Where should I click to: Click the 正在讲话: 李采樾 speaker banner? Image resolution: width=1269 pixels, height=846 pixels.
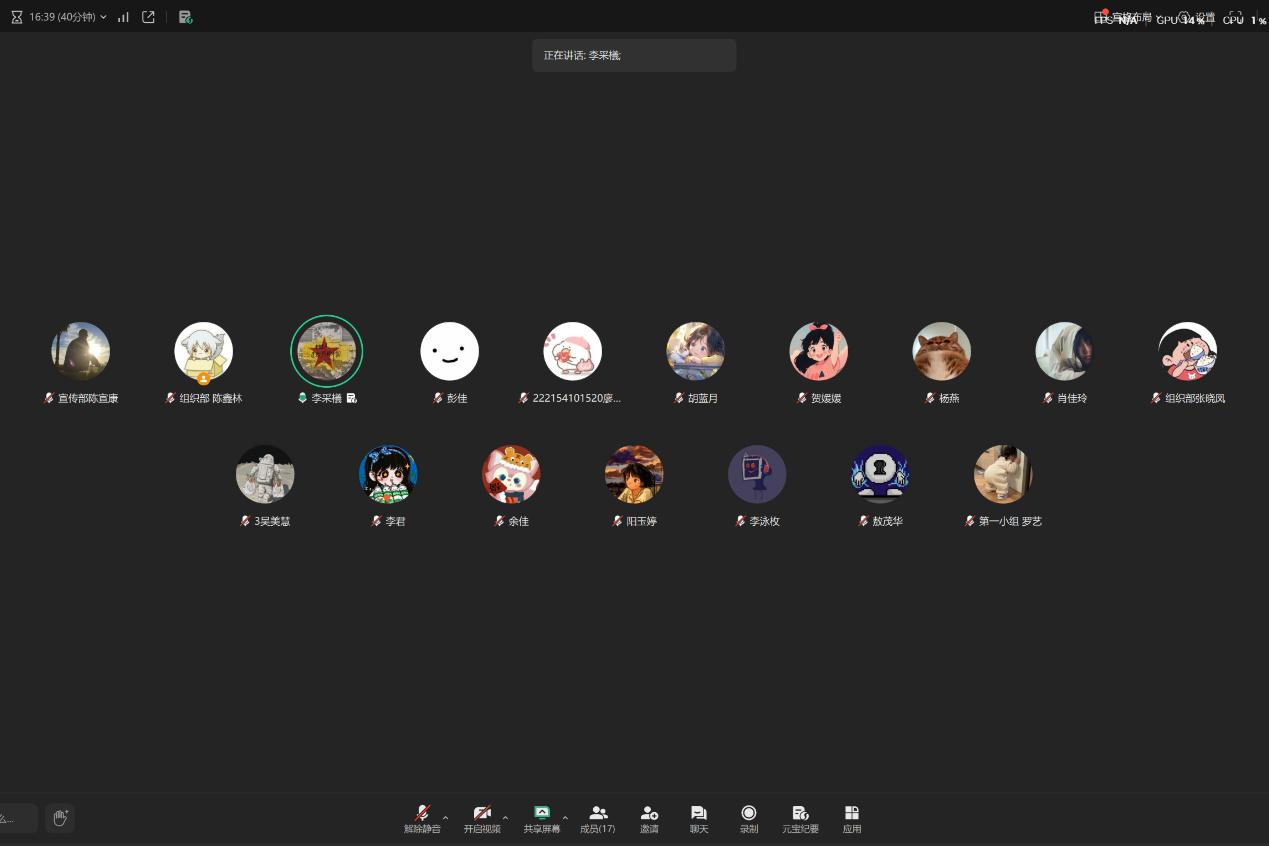(x=634, y=55)
